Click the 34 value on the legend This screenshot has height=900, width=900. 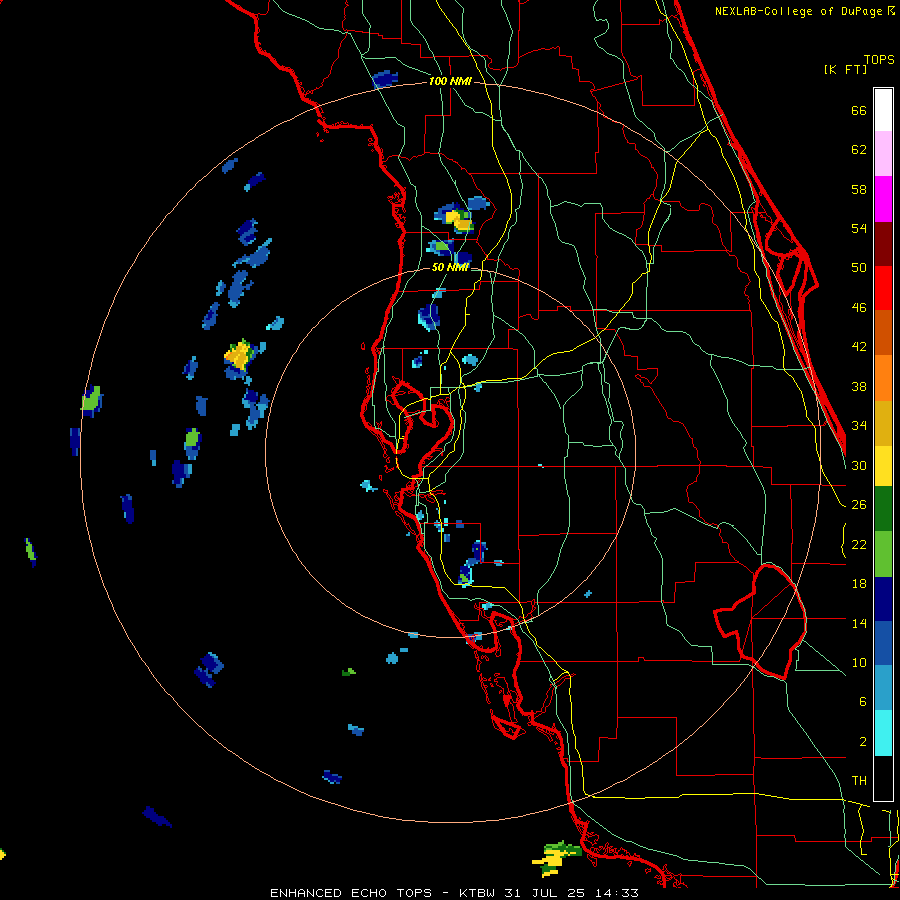click(x=859, y=426)
